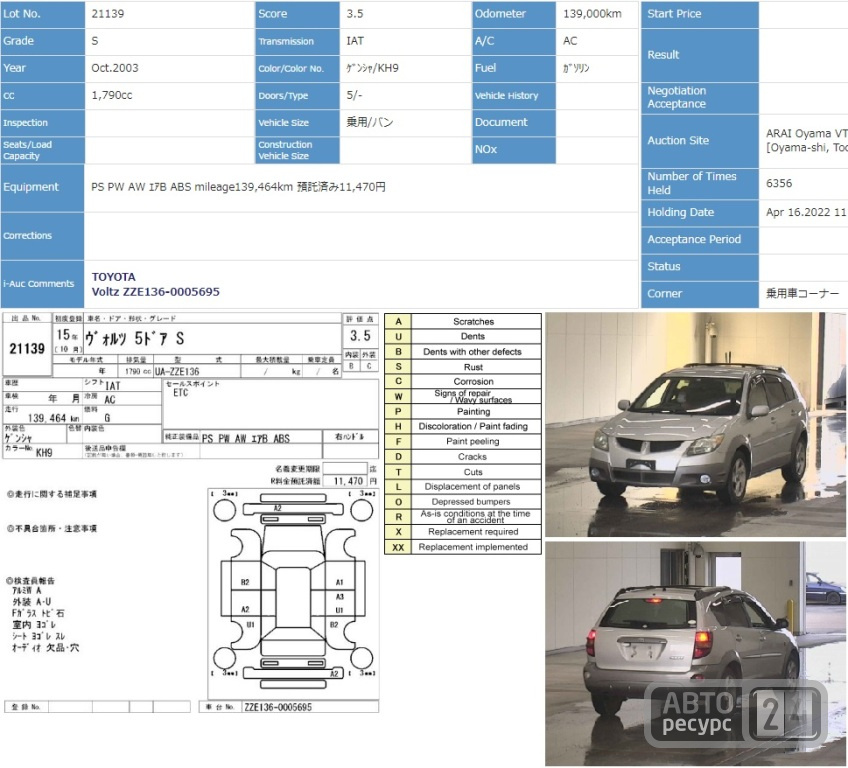This screenshot has height=768, width=848.
Task: Click color code KH9 on sheet
Action: tap(44, 452)
